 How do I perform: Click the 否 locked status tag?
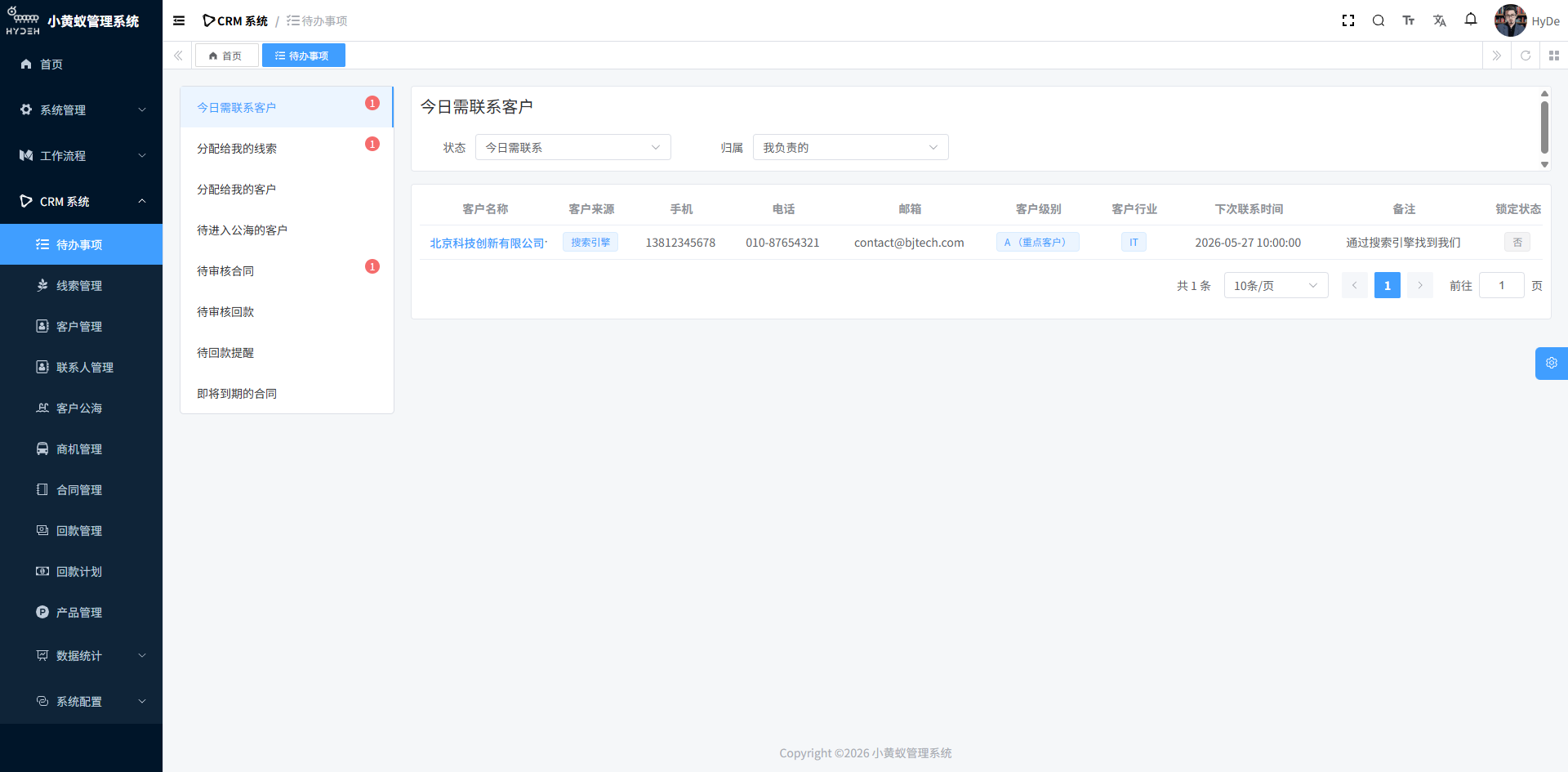point(1517,242)
